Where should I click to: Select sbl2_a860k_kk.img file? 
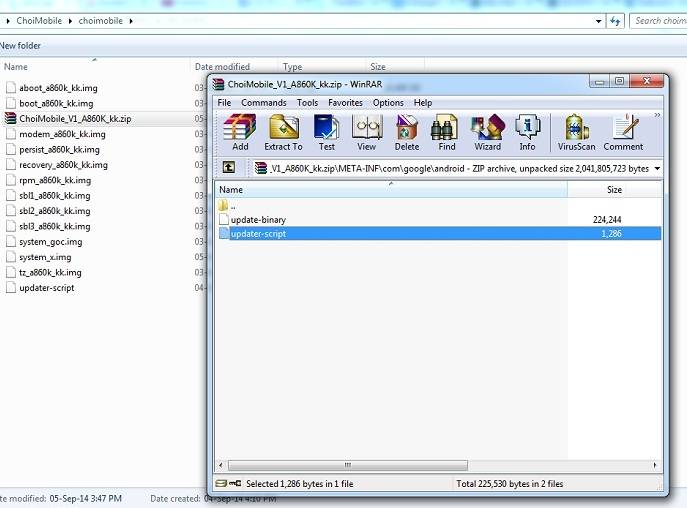48,211
